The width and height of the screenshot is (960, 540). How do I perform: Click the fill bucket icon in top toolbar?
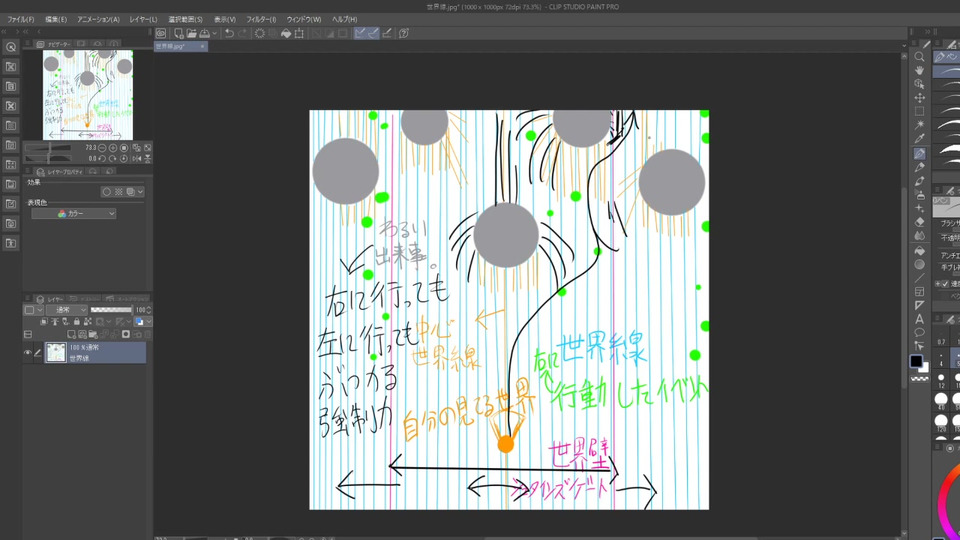(x=286, y=33)
